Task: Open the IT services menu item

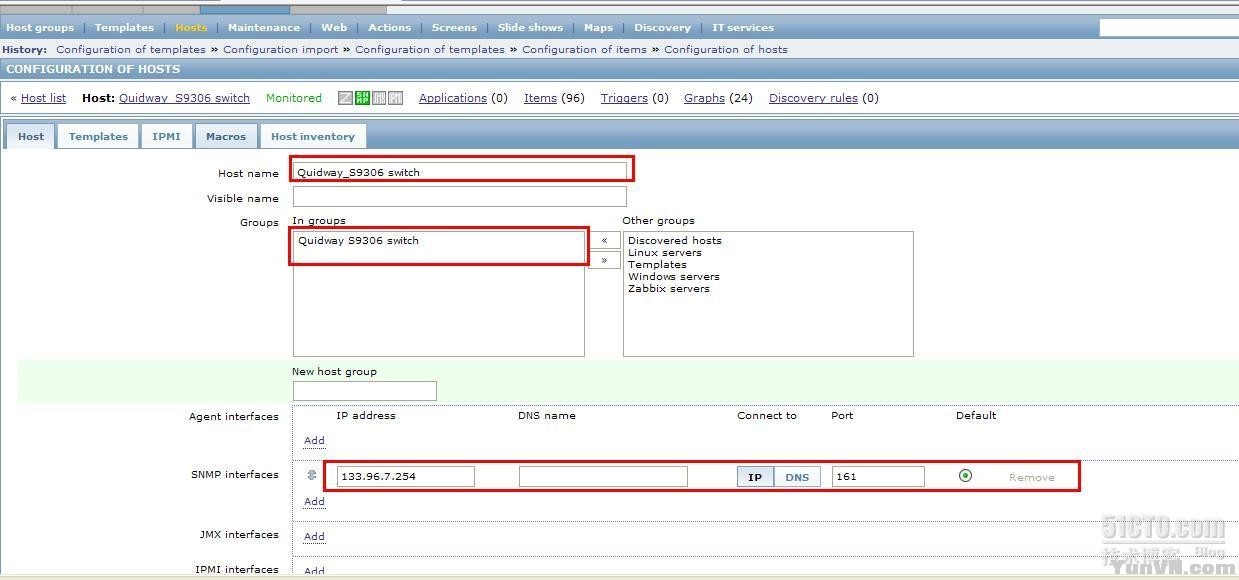Action: pyautogui.click(x=742, y=27)
